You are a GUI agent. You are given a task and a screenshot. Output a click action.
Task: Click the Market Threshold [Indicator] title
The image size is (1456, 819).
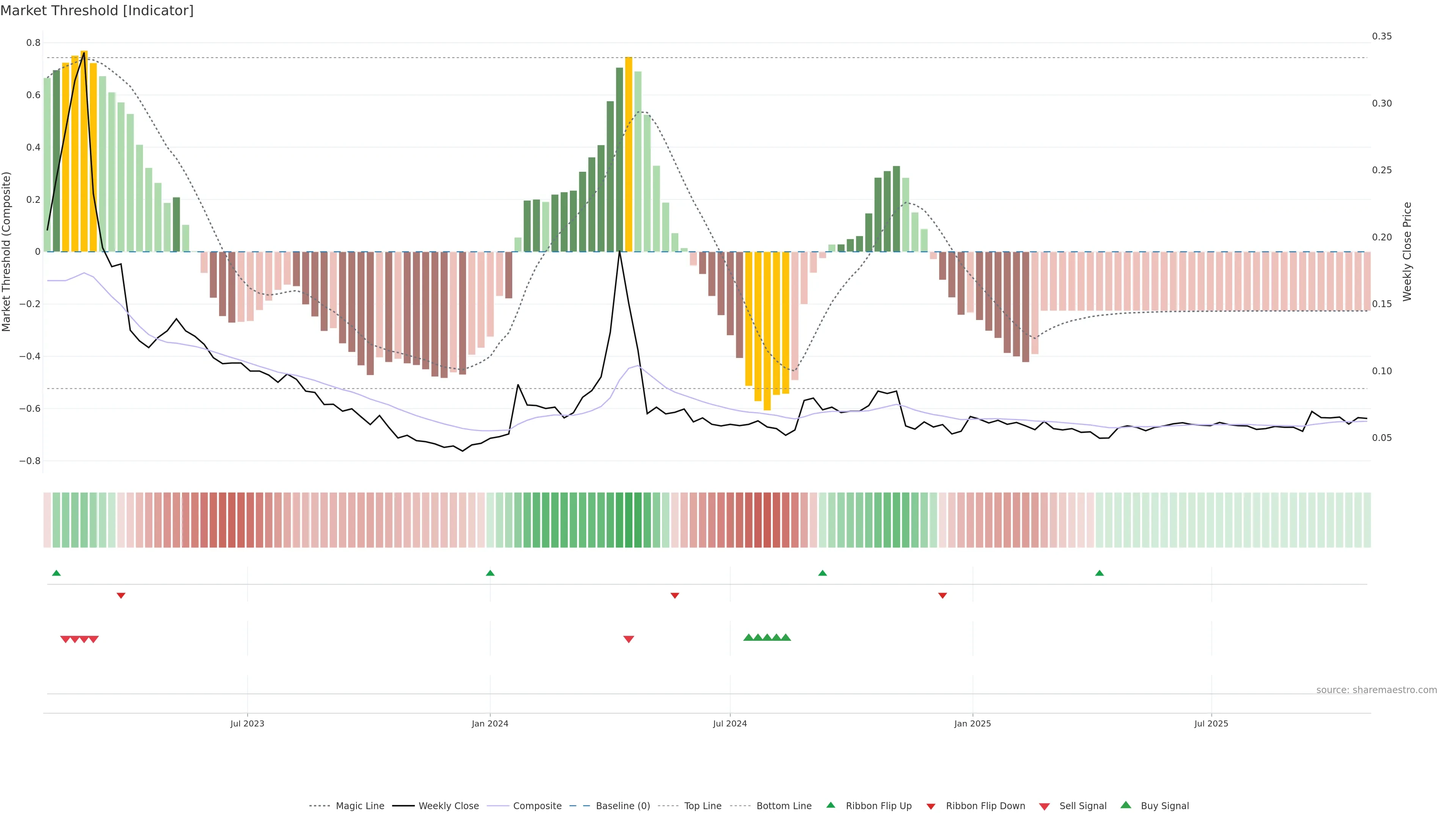pos(97,11)
